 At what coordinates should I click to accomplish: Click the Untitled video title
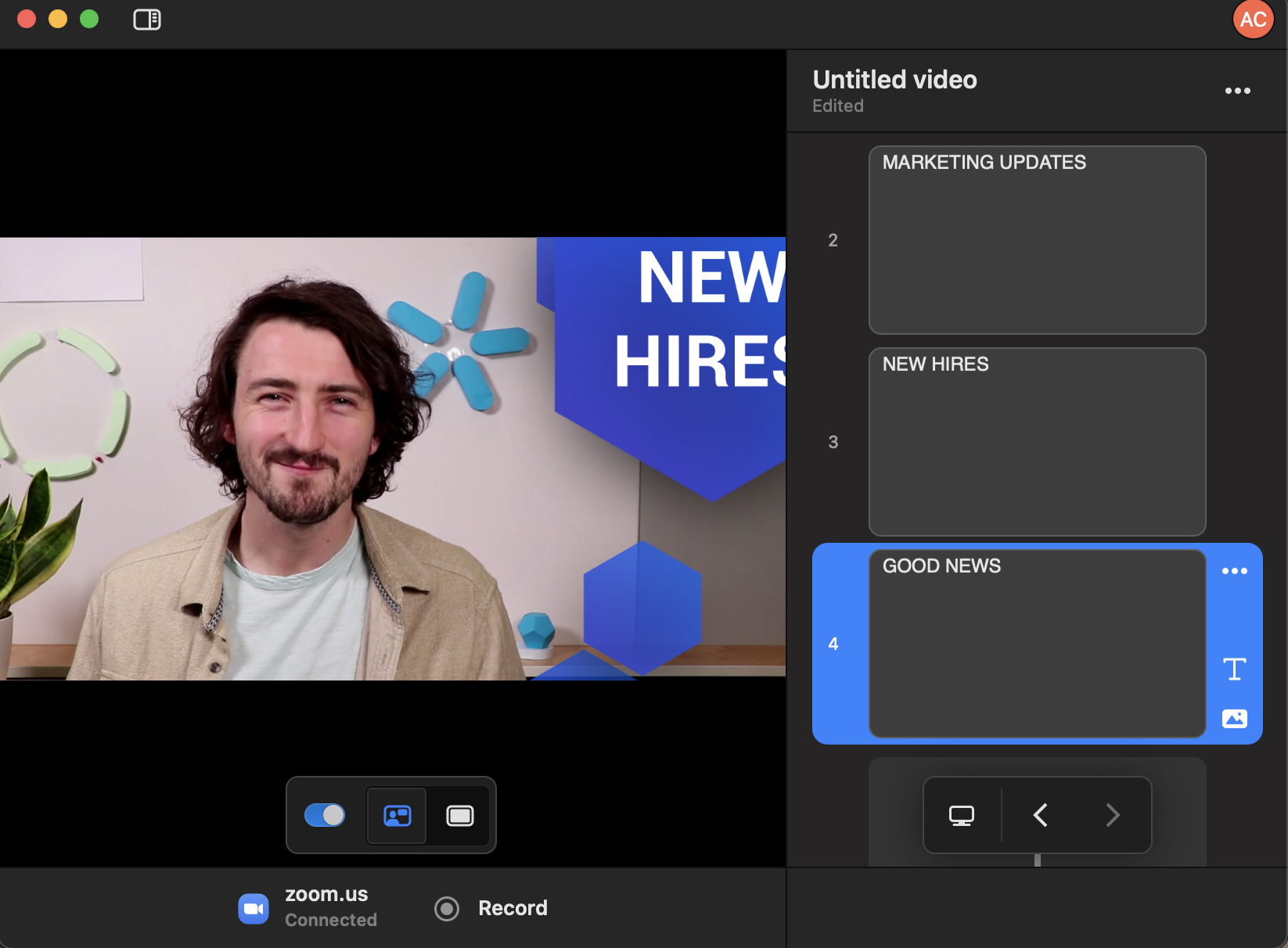pos(894,80)
